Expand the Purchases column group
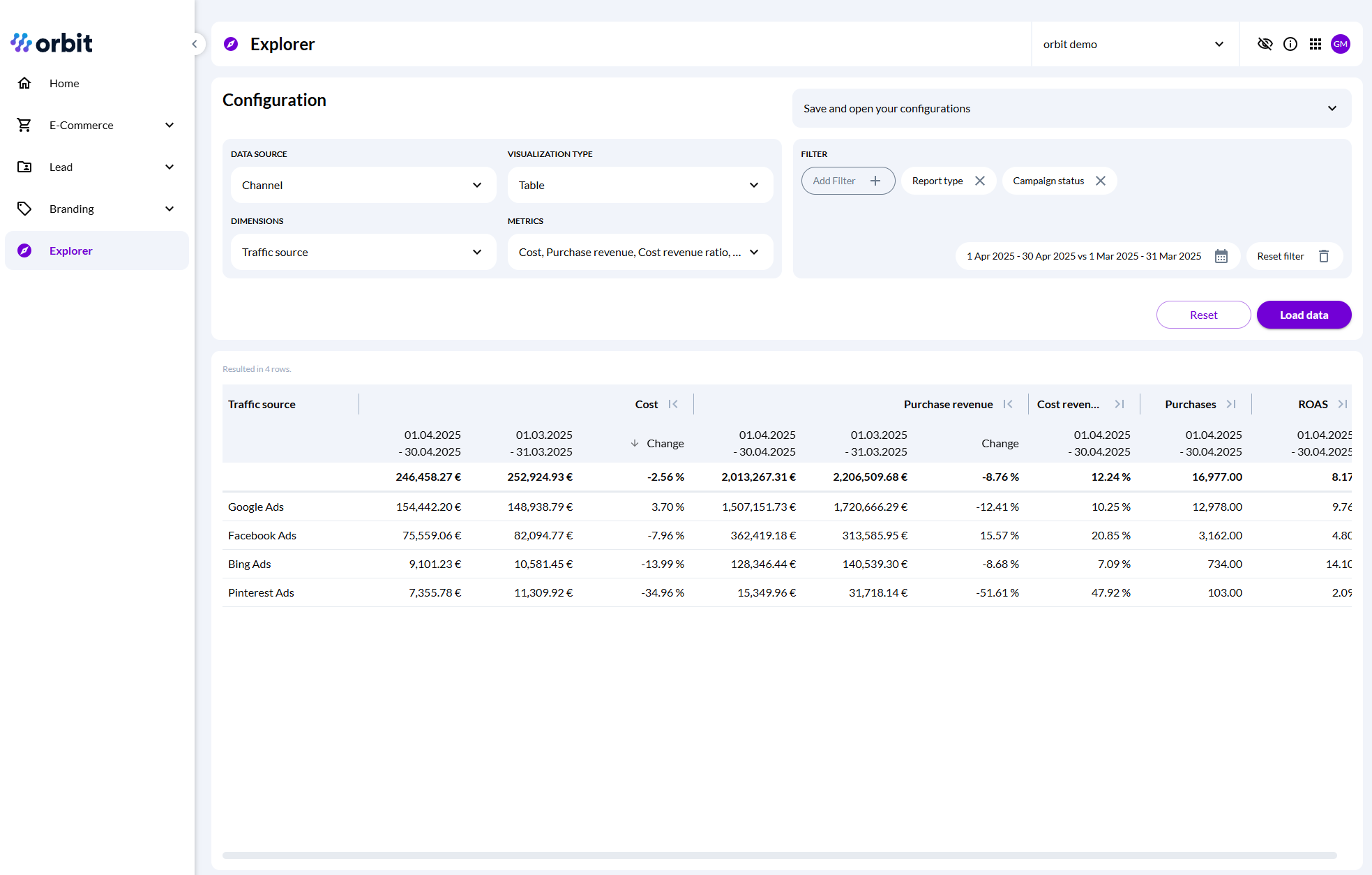Screen dimensions: 1372x875 pos(1231,404)
